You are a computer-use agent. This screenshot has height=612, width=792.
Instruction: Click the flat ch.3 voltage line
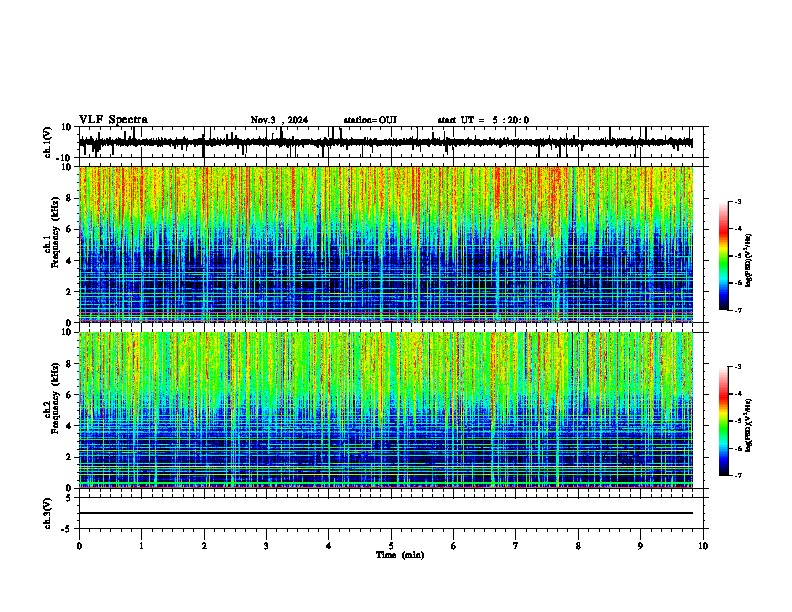(x=385, y=513)
